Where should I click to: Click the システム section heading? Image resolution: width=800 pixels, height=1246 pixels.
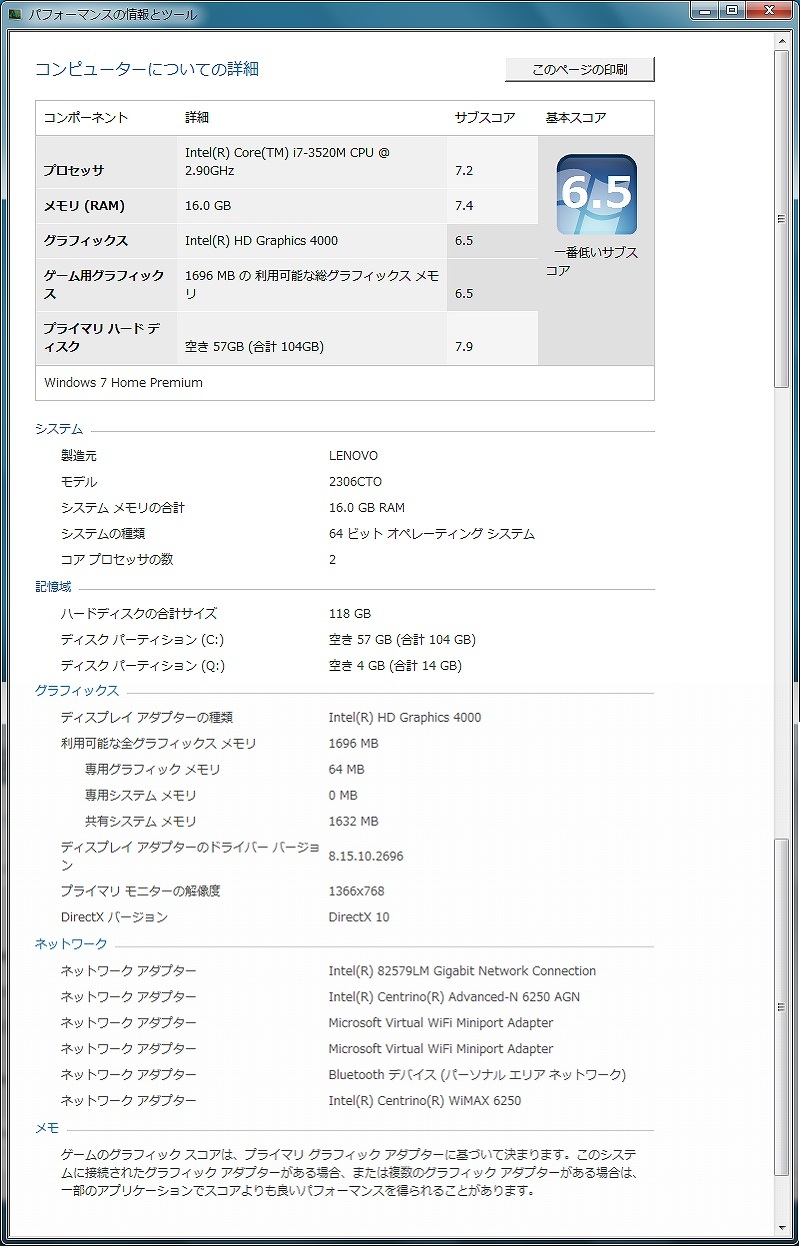59,429
